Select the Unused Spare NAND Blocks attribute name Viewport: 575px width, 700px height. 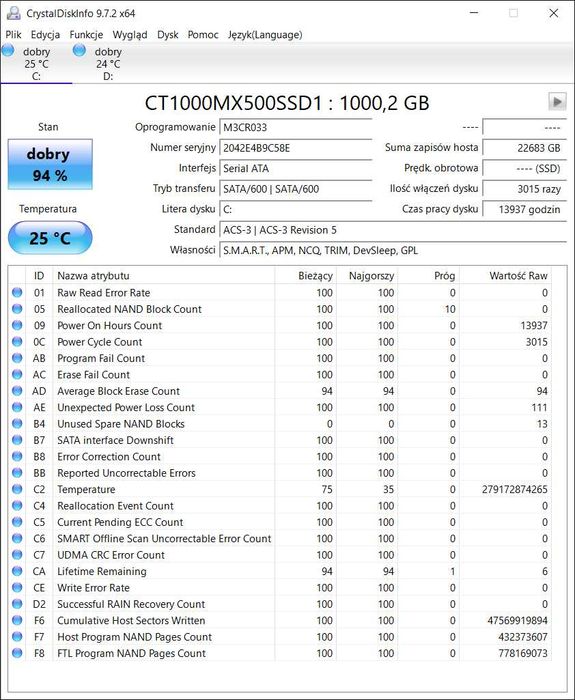(x=121, y=424)
